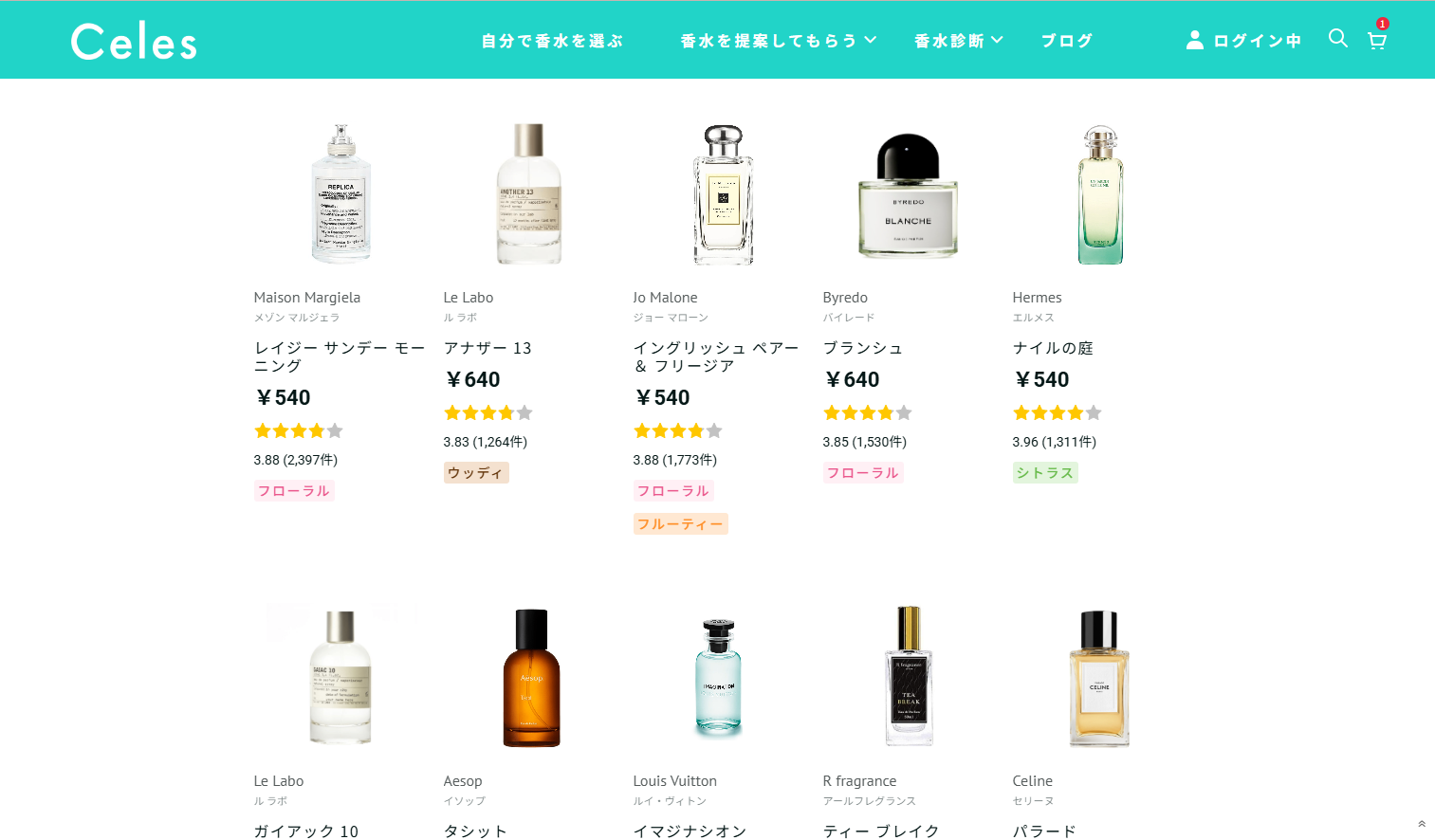Click the ウッディ tag under Le Labo
The width and height of the screenshot is (1435, 840).
(x=476, y=472)
